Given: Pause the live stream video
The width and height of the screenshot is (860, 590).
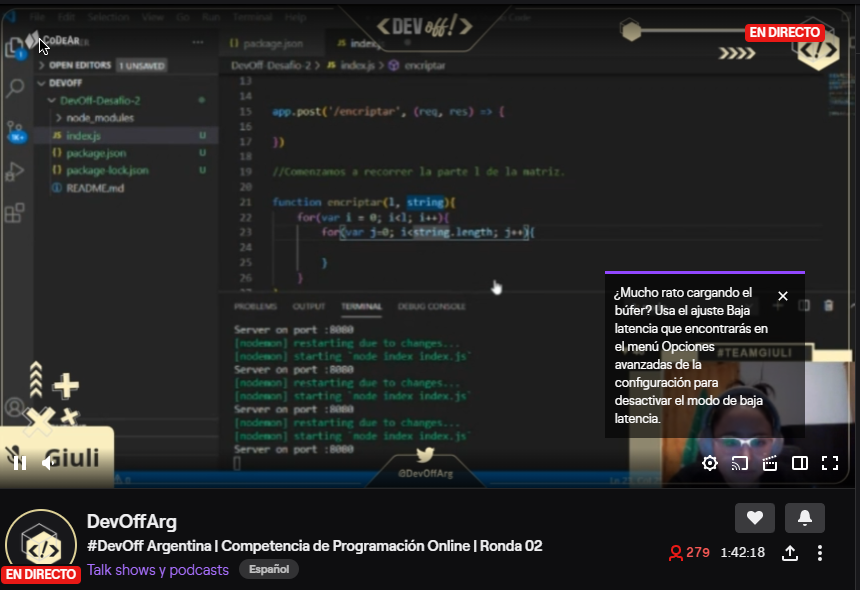Looking at the screenshot, I should [20, 463].
